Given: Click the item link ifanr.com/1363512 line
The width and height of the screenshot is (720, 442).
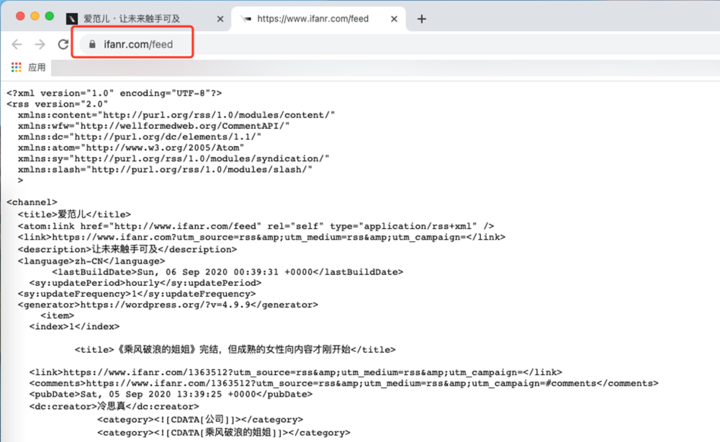Looking at the screenshot, I should (296, 372).
